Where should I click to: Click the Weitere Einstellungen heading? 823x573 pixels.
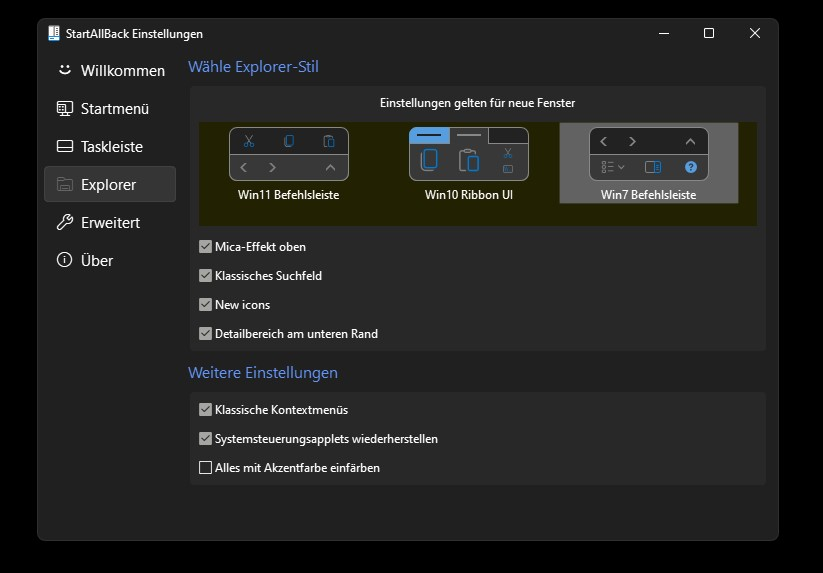pyautogui.click(x=263, y=373)
